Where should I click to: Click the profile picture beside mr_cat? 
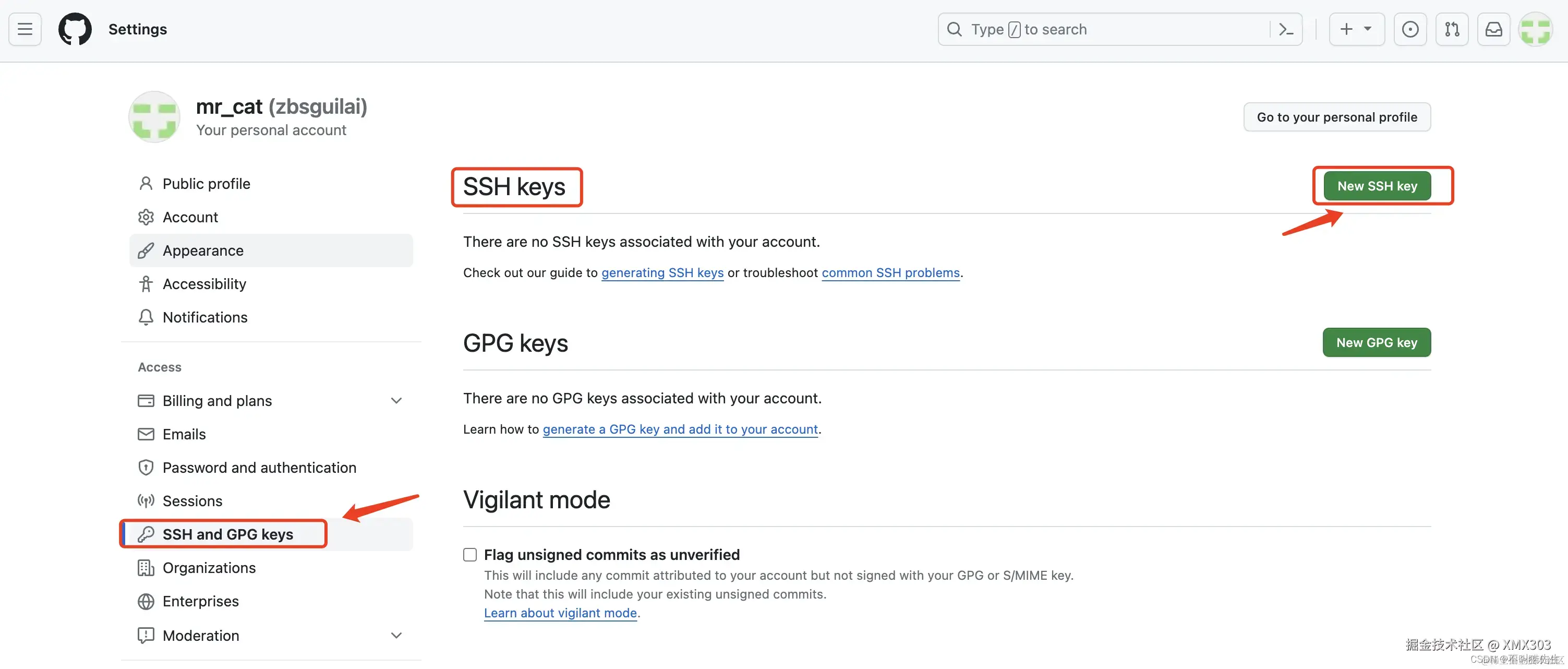pyautogui.click(x=154, y=117)
